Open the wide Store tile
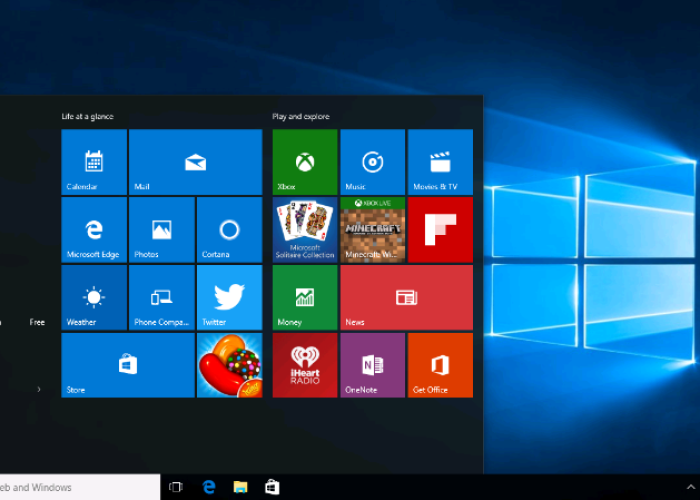Viewport: 700px width, 500px height. pyautogui.click(x=128, y=365)
